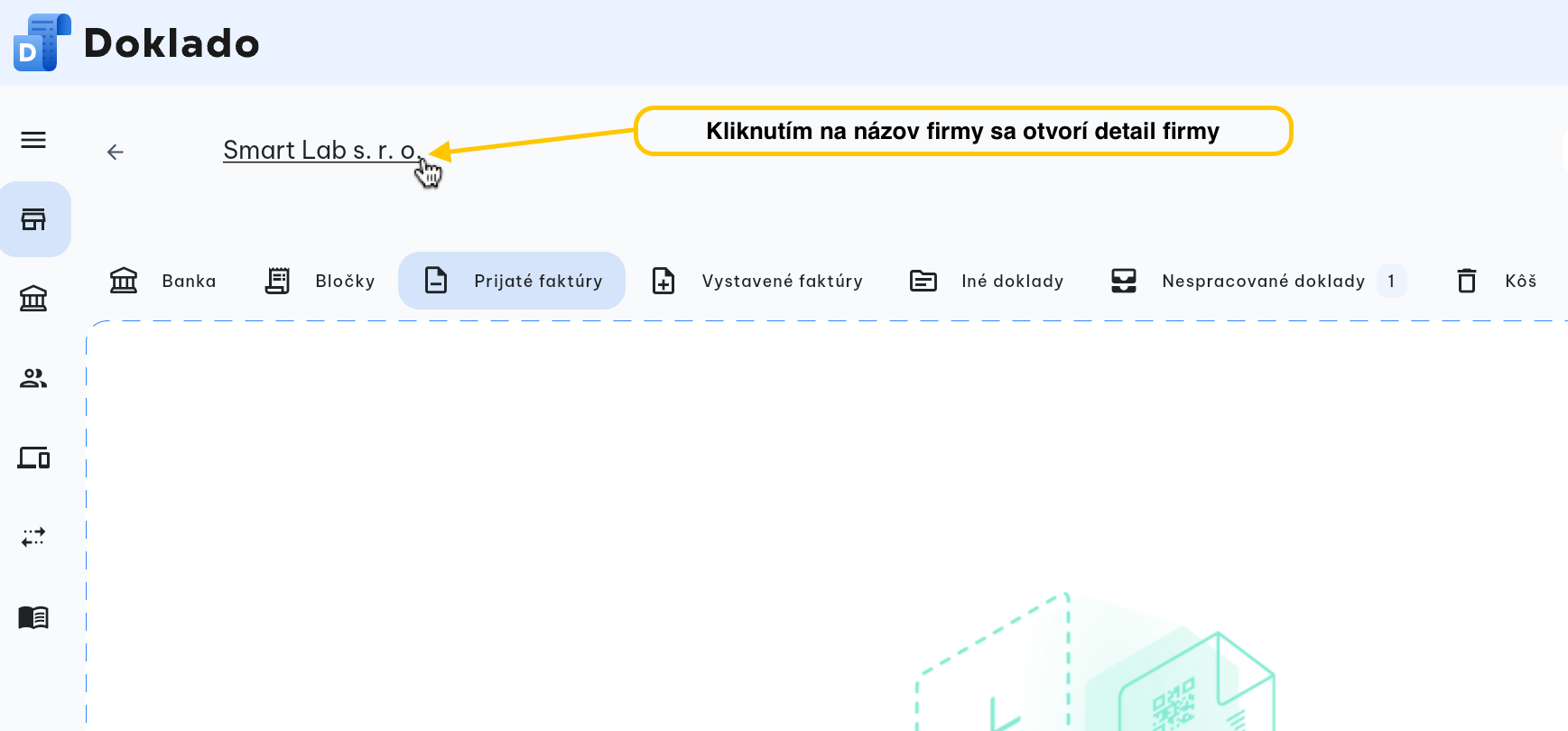Open the Vystavené faktúry tab
Viewport: 1568px width, 731px height.
click(x=756, y=281)
